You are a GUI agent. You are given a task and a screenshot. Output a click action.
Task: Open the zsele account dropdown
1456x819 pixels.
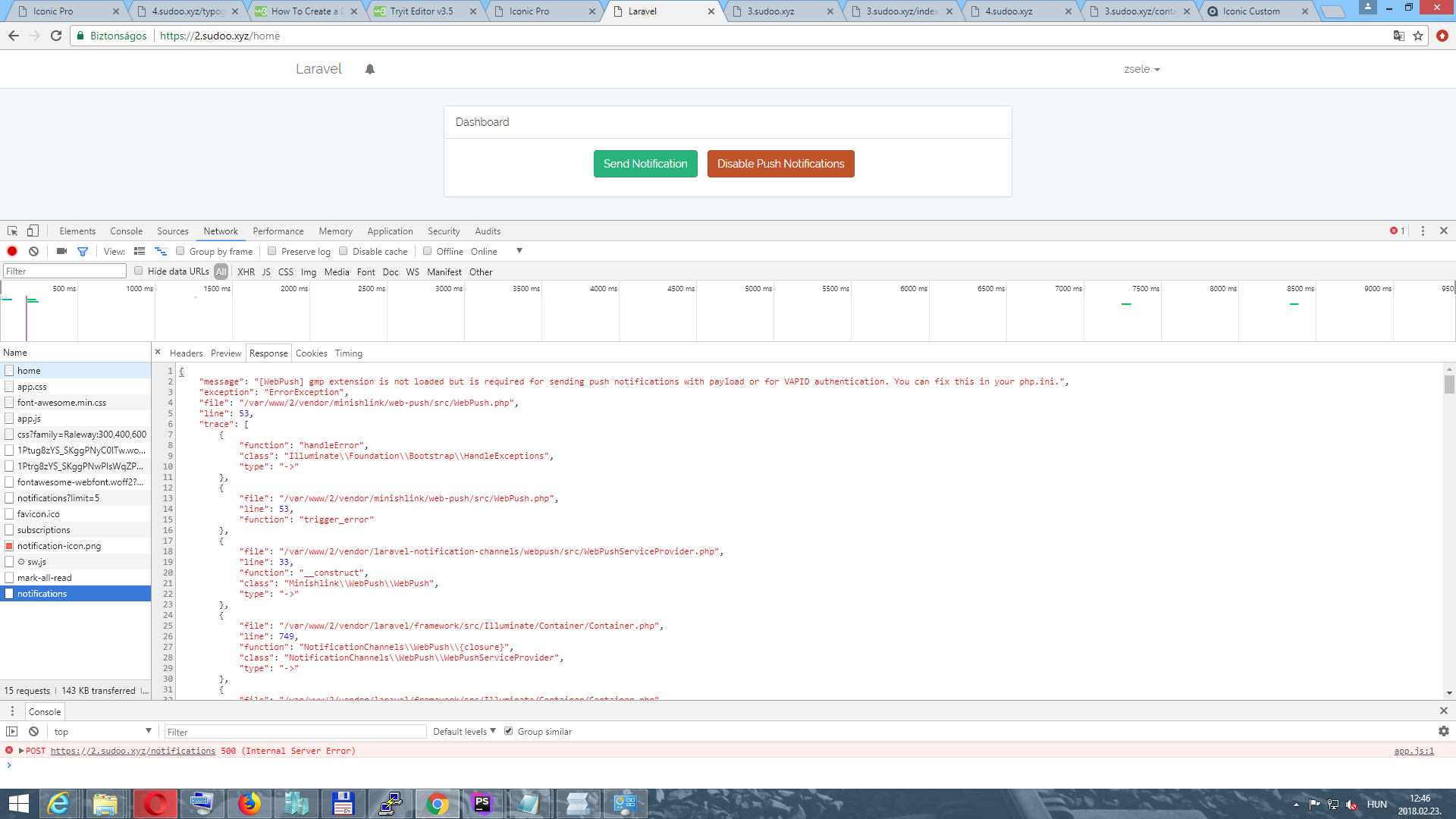pyautogui.click(x=1141, y=68)
